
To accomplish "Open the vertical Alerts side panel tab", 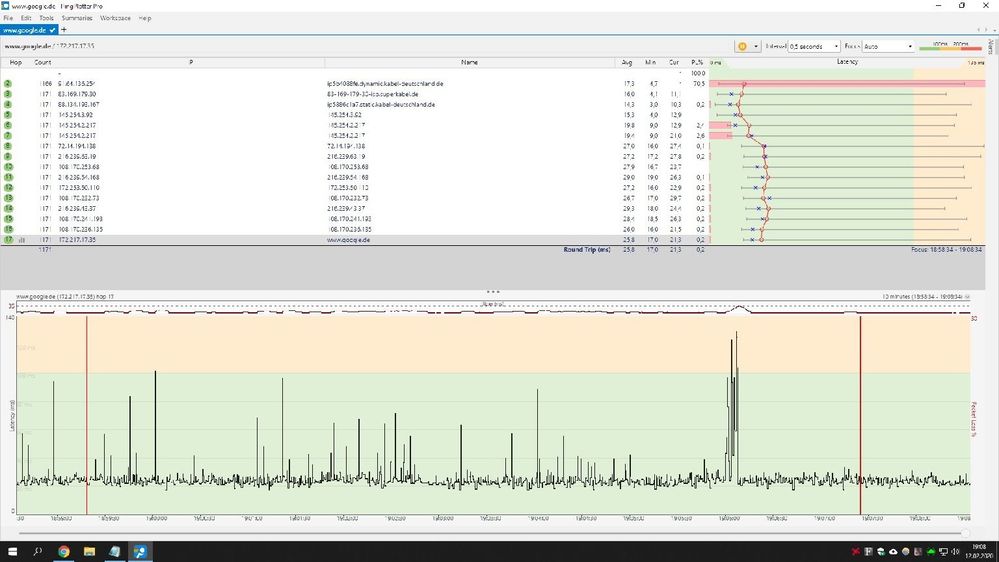I will 991,47.
